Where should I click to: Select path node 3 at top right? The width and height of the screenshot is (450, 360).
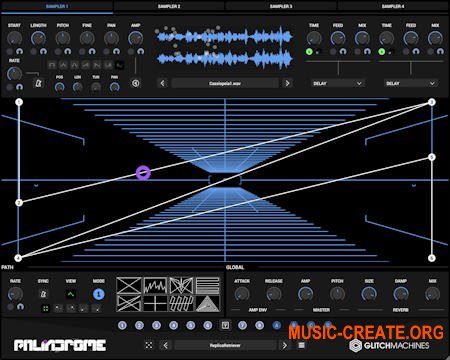tap(432, 102)
